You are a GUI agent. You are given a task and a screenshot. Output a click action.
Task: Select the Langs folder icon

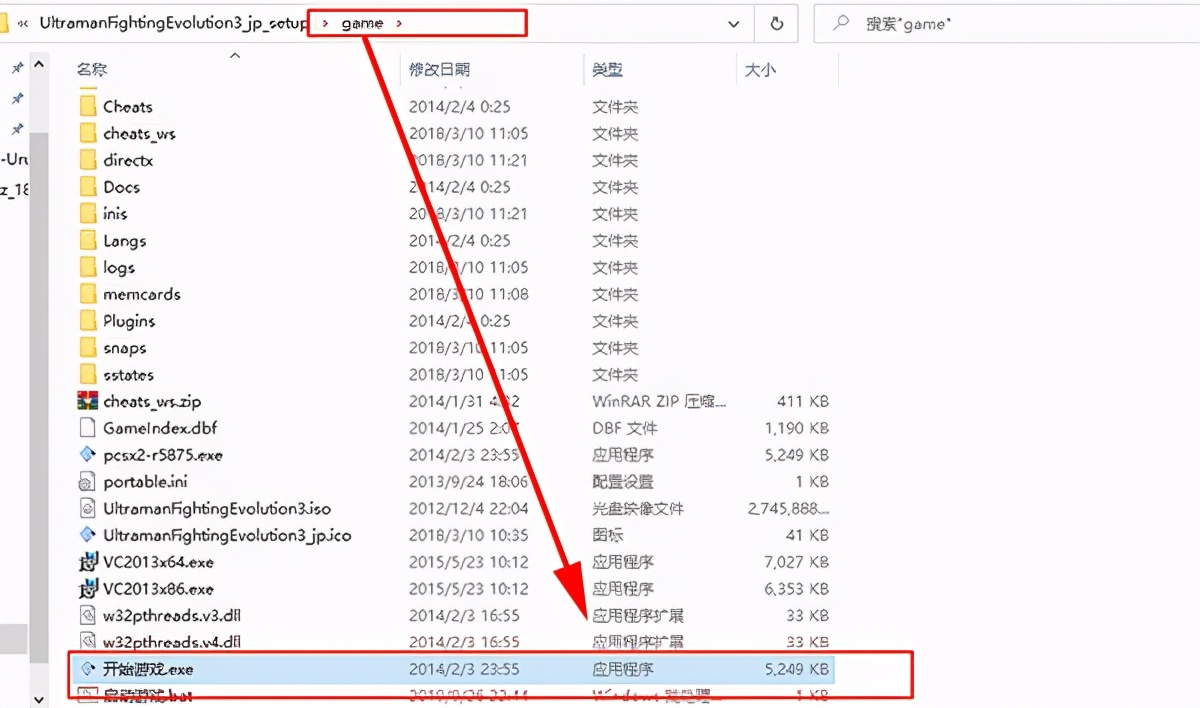coord(87,241)
